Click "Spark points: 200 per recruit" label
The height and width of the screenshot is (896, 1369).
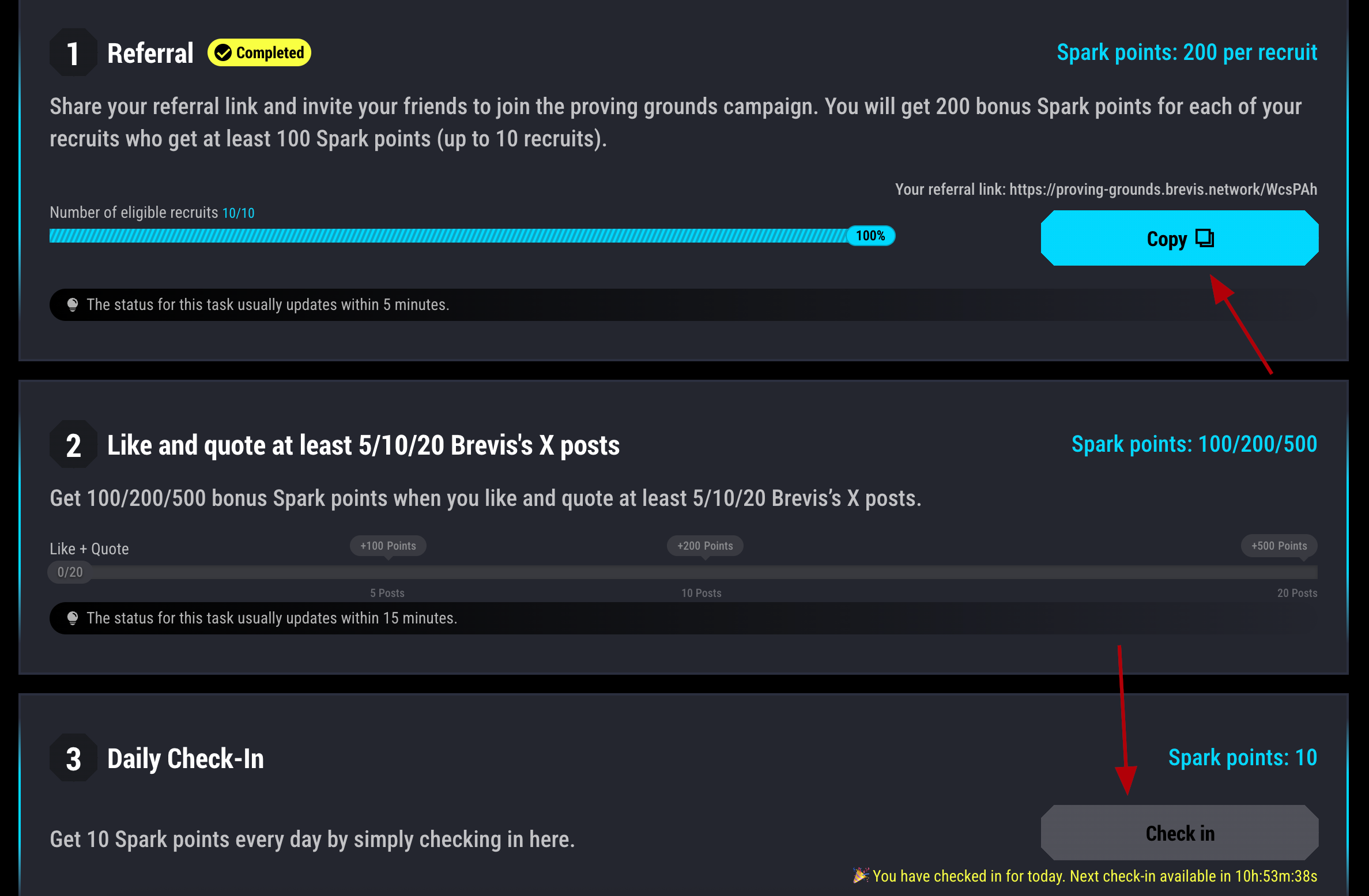tap(1187, 52)
